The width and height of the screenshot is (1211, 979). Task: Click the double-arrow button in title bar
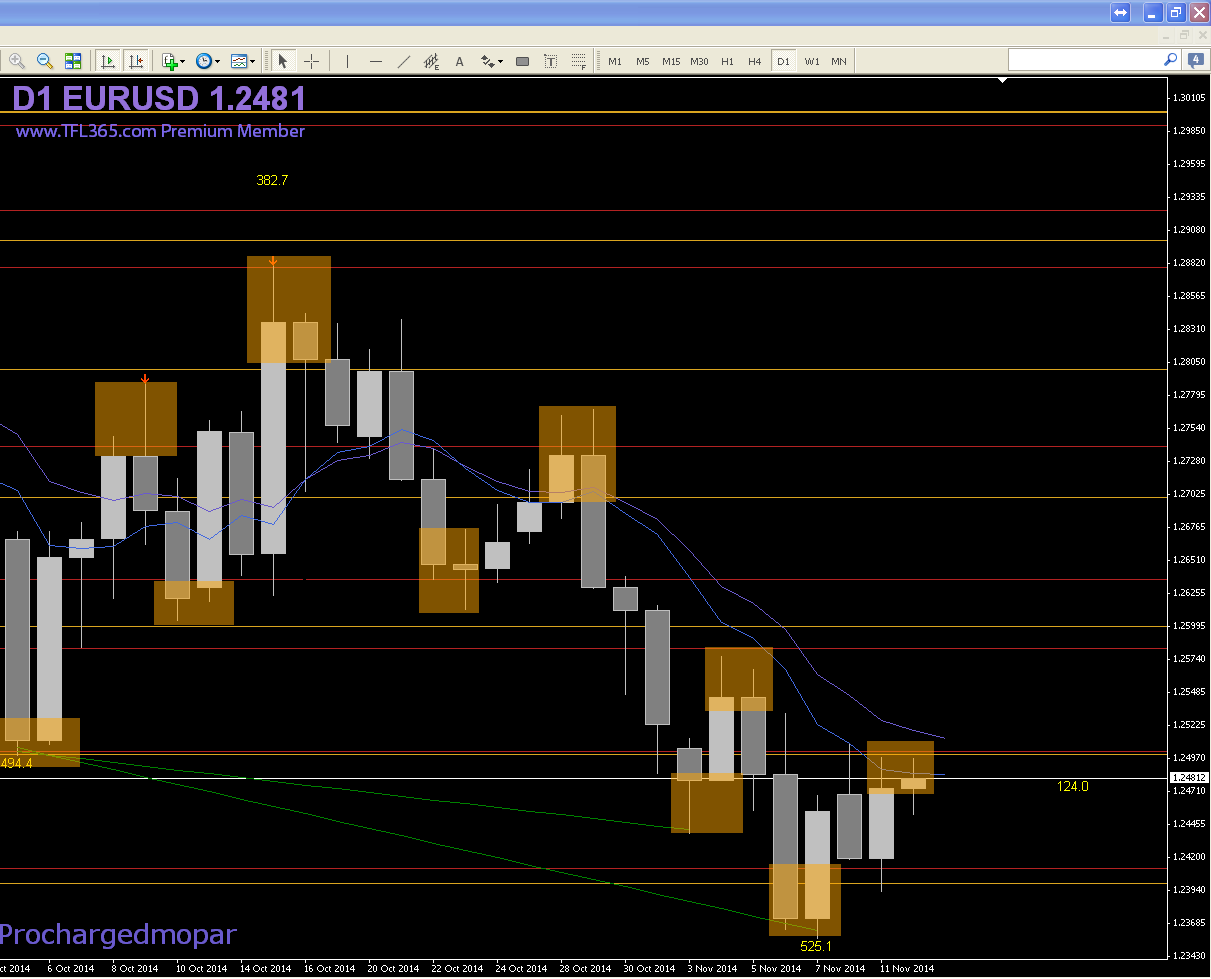coord(1120,12)
